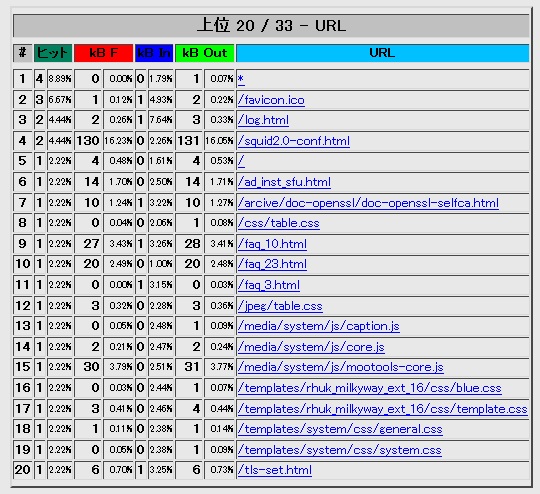
Task: Click the red kB F column header
Action: [104, 53]
